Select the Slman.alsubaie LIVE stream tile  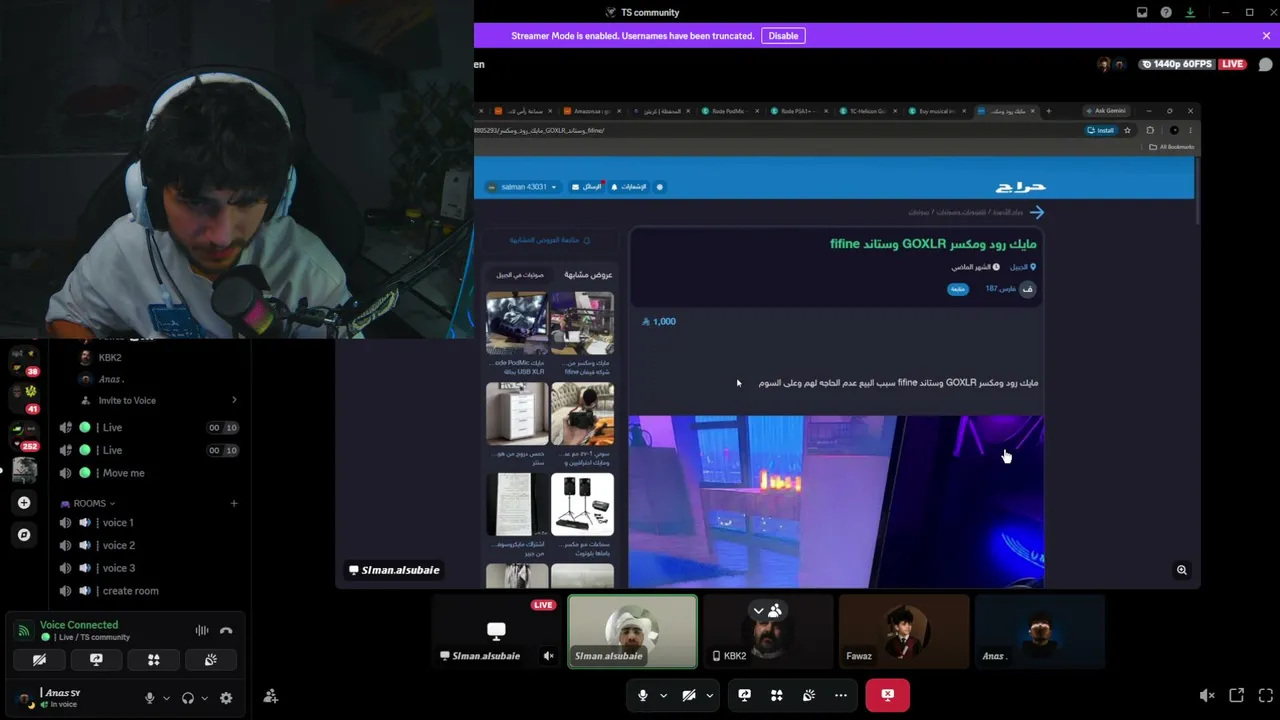496,631
